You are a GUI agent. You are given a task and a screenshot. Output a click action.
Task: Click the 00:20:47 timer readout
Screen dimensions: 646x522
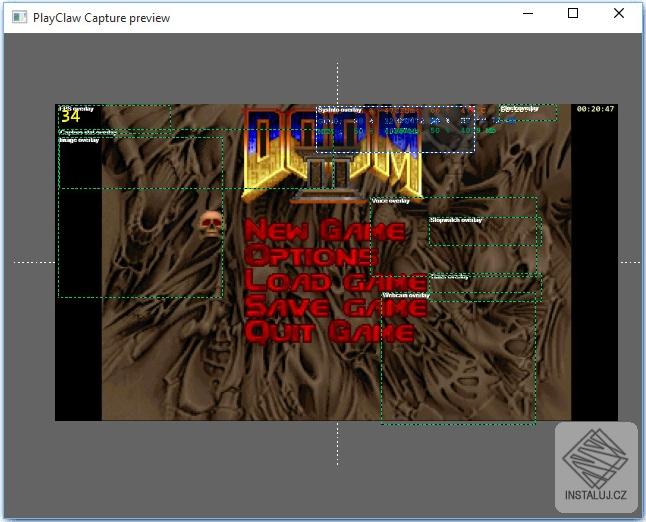[x=595, y=109]
